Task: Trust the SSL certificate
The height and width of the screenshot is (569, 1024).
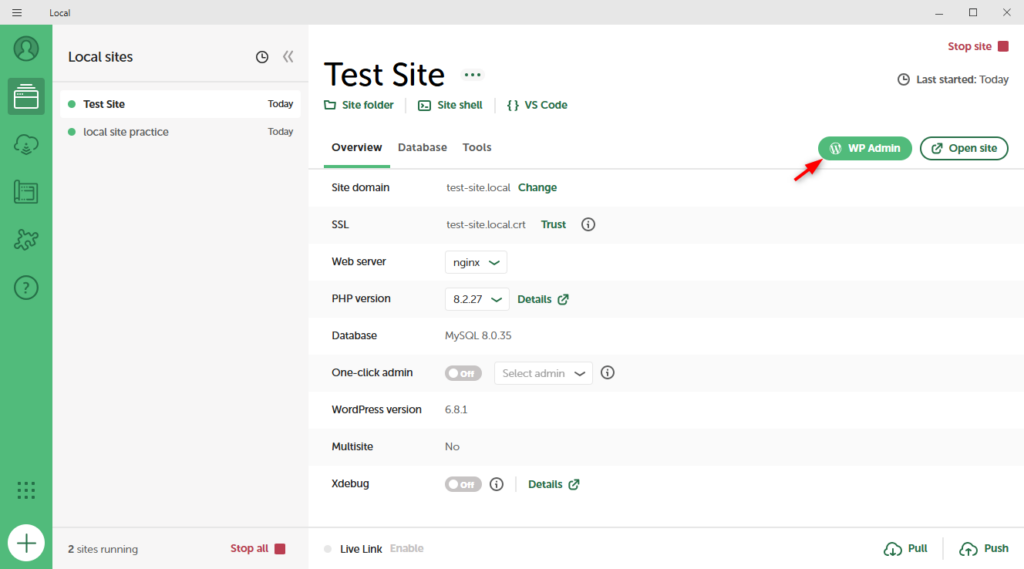Action: (553, 225)
